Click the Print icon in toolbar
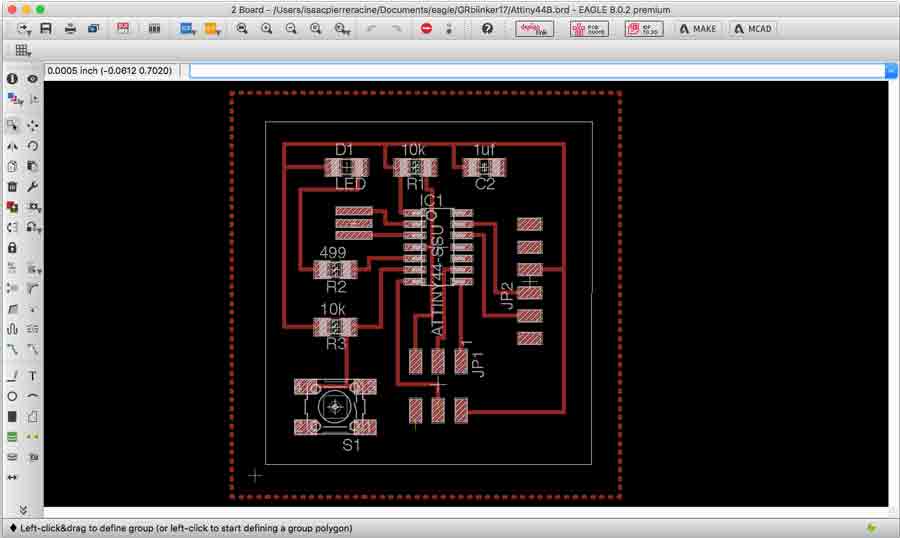 tap(70, 29)
